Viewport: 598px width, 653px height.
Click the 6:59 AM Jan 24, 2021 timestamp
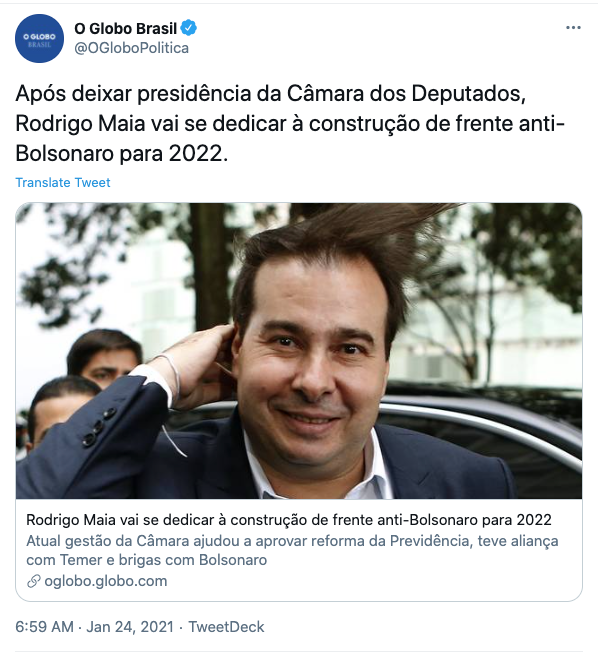click(x=94, y=627)
